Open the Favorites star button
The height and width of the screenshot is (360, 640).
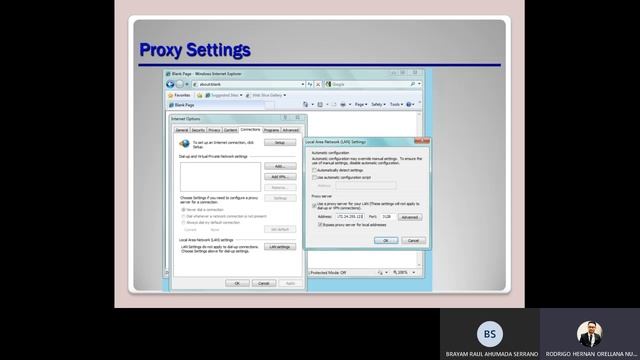[179, 95]
